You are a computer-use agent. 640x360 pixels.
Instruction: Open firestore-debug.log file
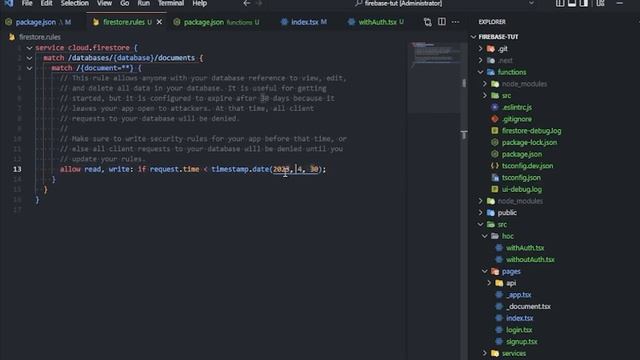531,131
